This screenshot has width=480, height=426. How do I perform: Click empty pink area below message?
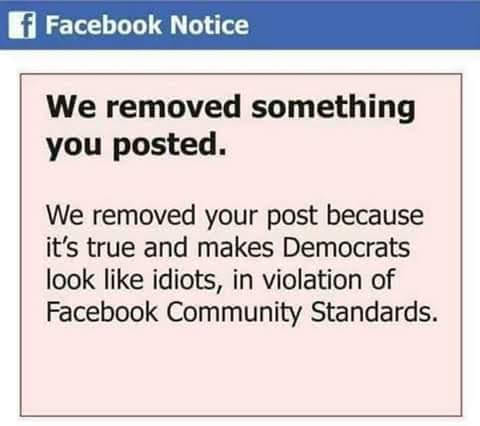(x=241, y=370)
